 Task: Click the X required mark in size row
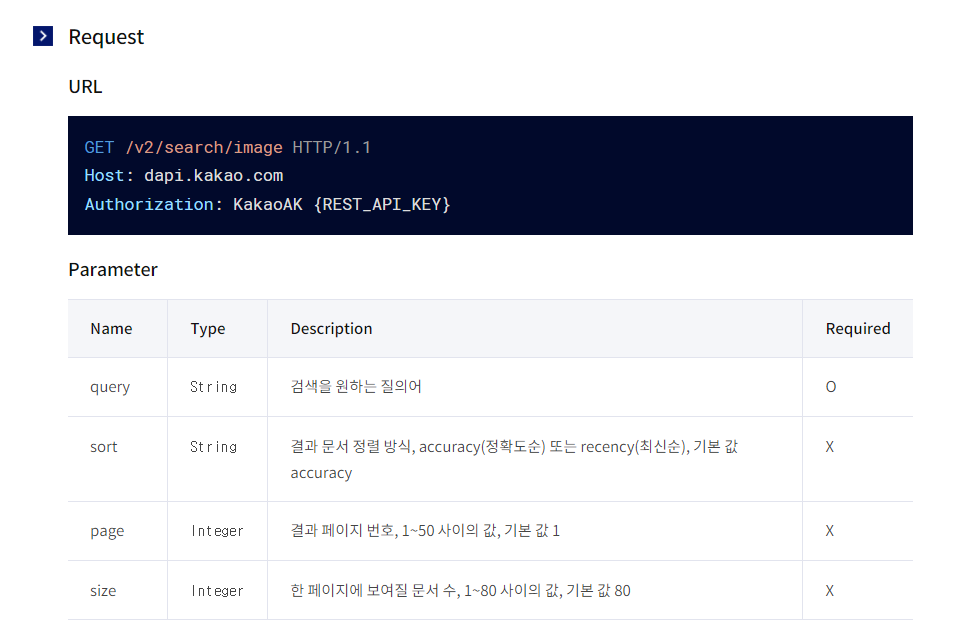[x=830, y=590]
